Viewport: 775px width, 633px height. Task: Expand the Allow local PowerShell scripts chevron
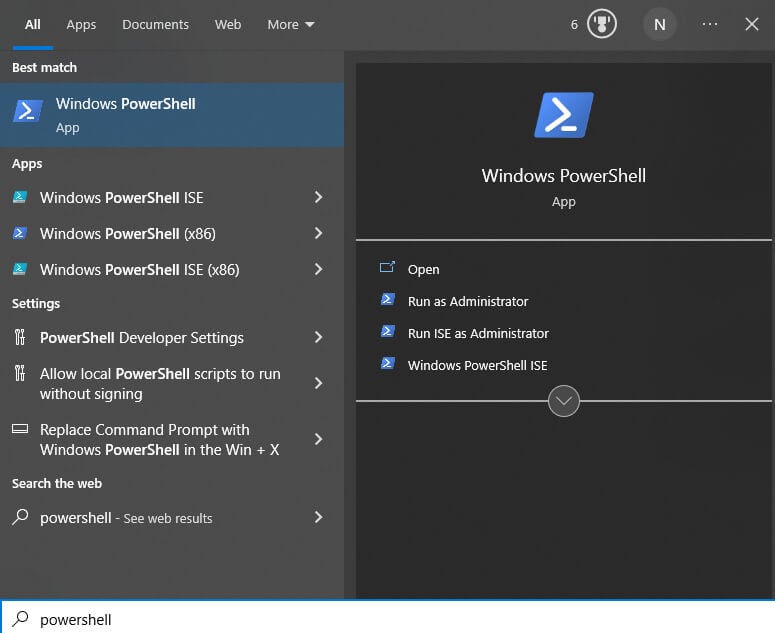(x=318, y=384)
